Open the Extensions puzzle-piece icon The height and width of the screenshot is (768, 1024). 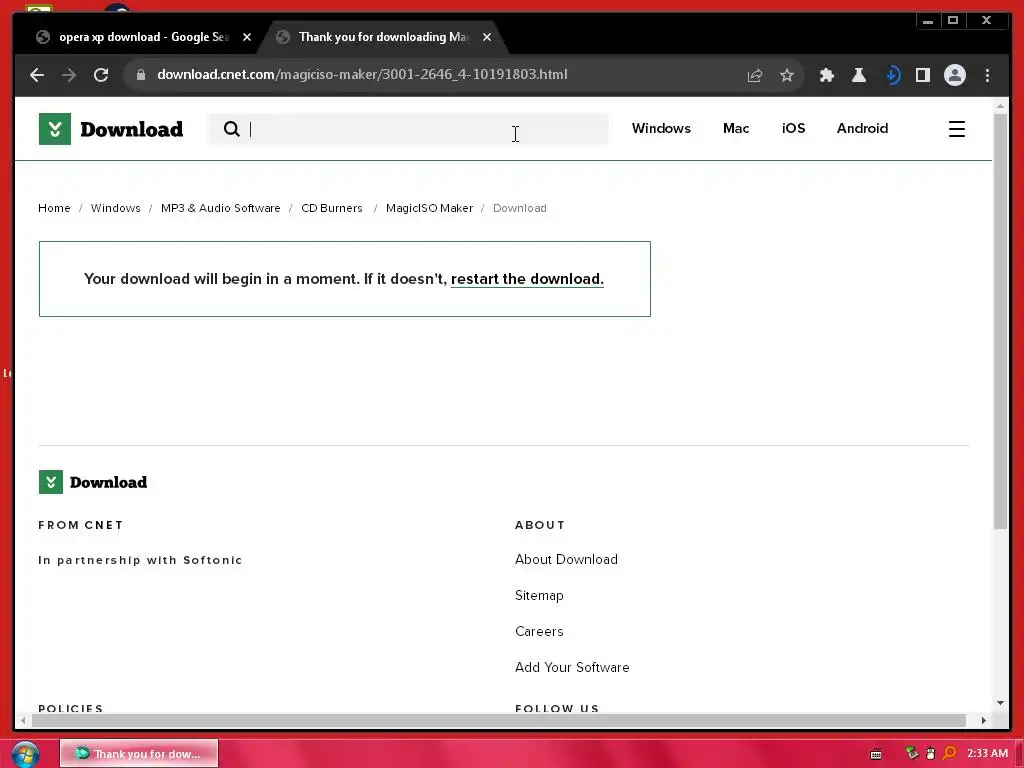click(827, 75)
